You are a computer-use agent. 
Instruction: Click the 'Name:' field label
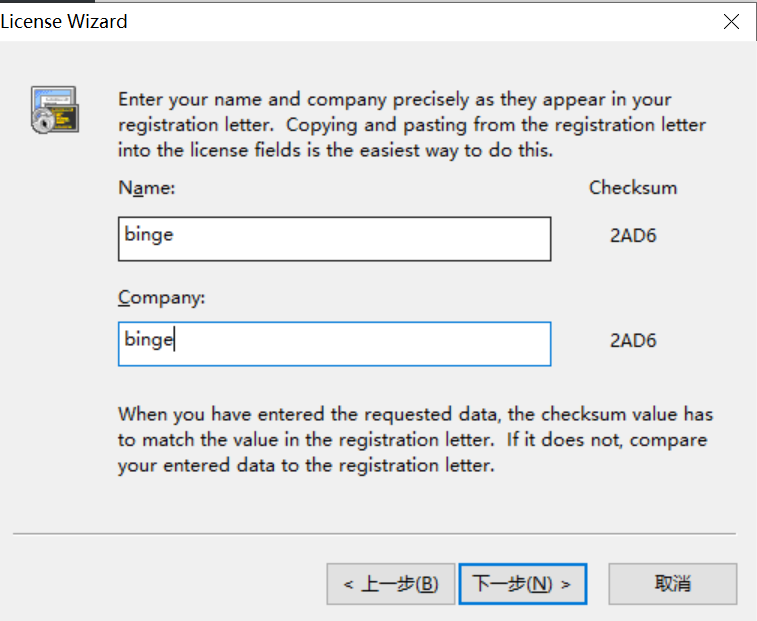click(147, 187)
